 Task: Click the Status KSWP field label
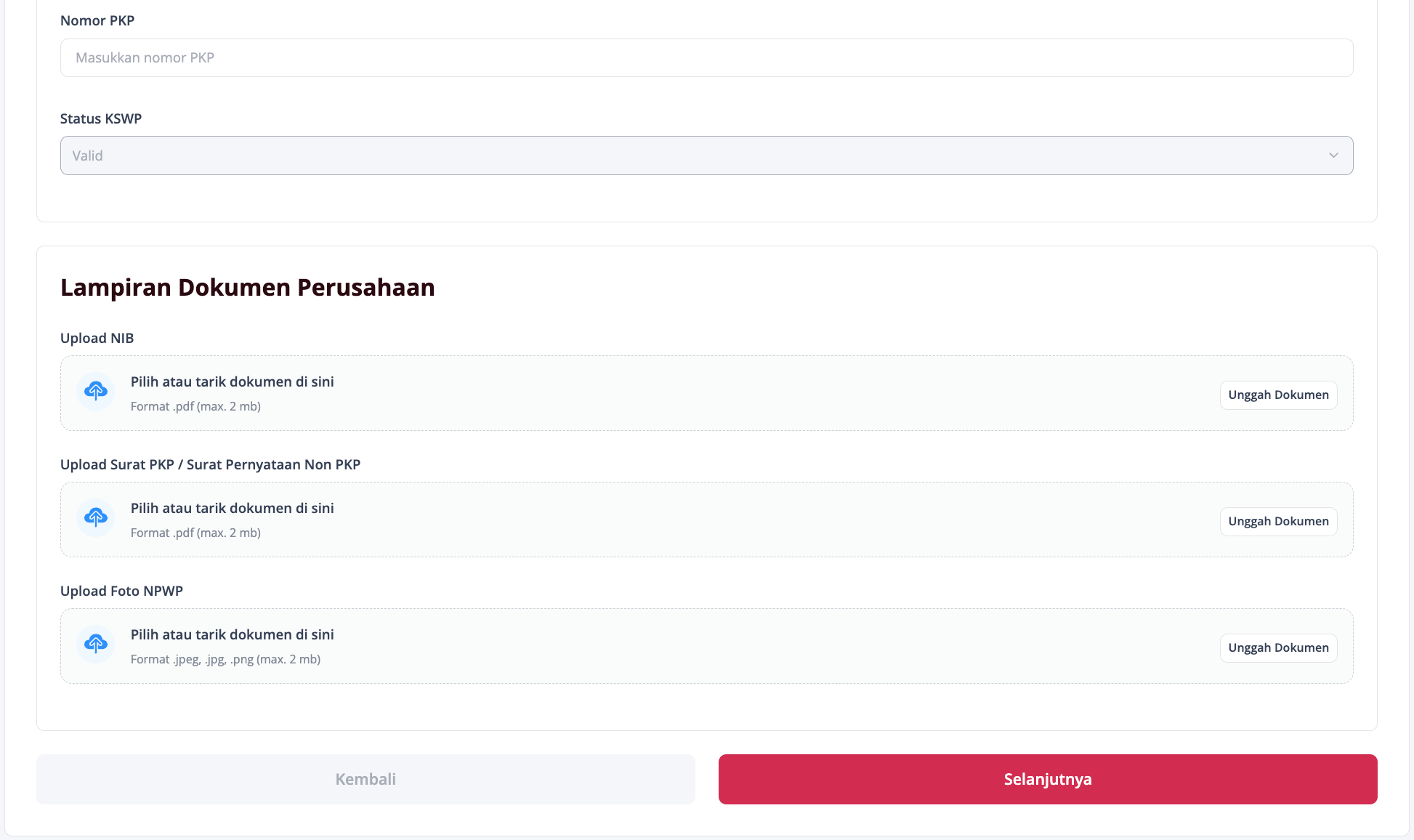[x=101, y=118]
